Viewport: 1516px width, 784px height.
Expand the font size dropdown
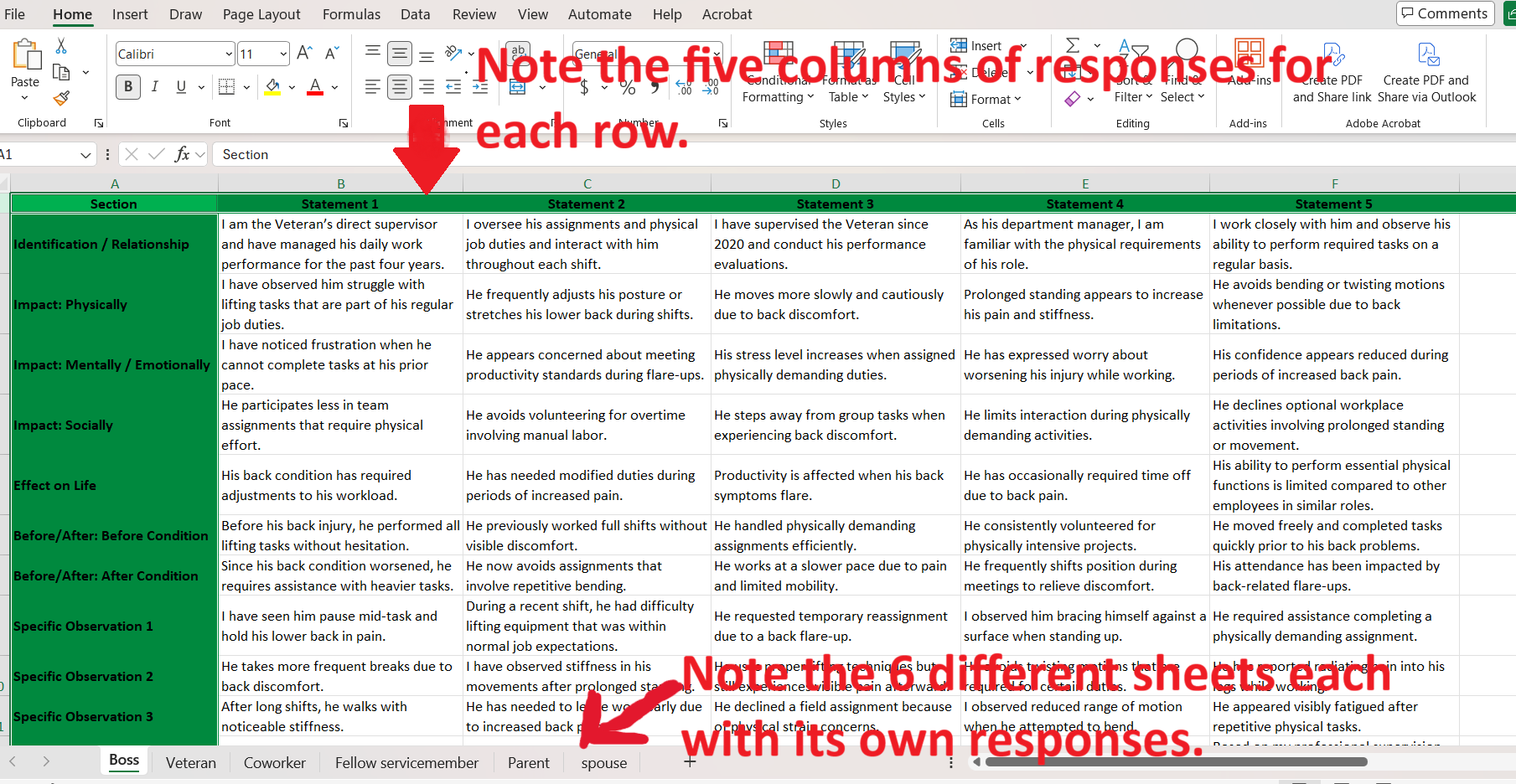pyautogui.click(x=283, y=54)
